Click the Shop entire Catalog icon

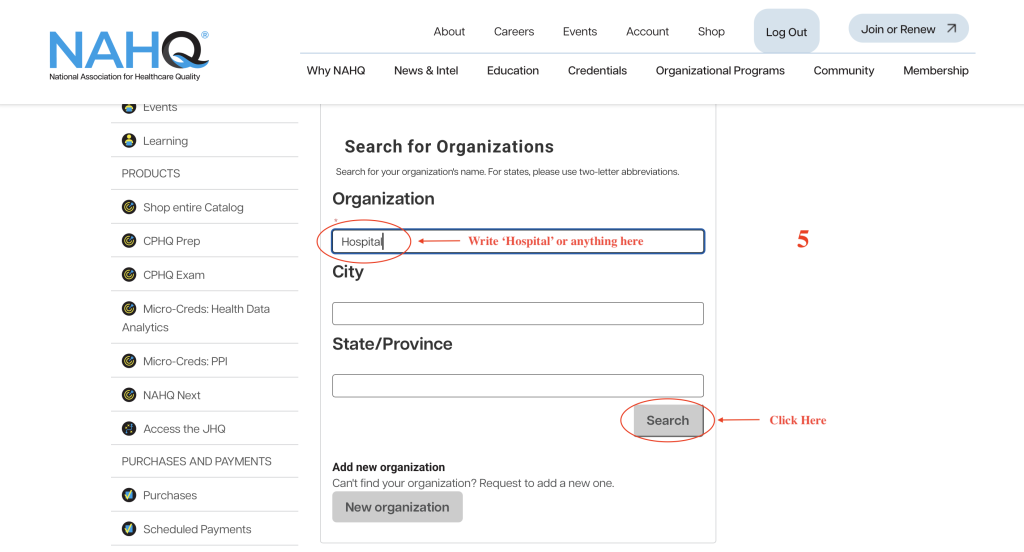pos(129,207)
